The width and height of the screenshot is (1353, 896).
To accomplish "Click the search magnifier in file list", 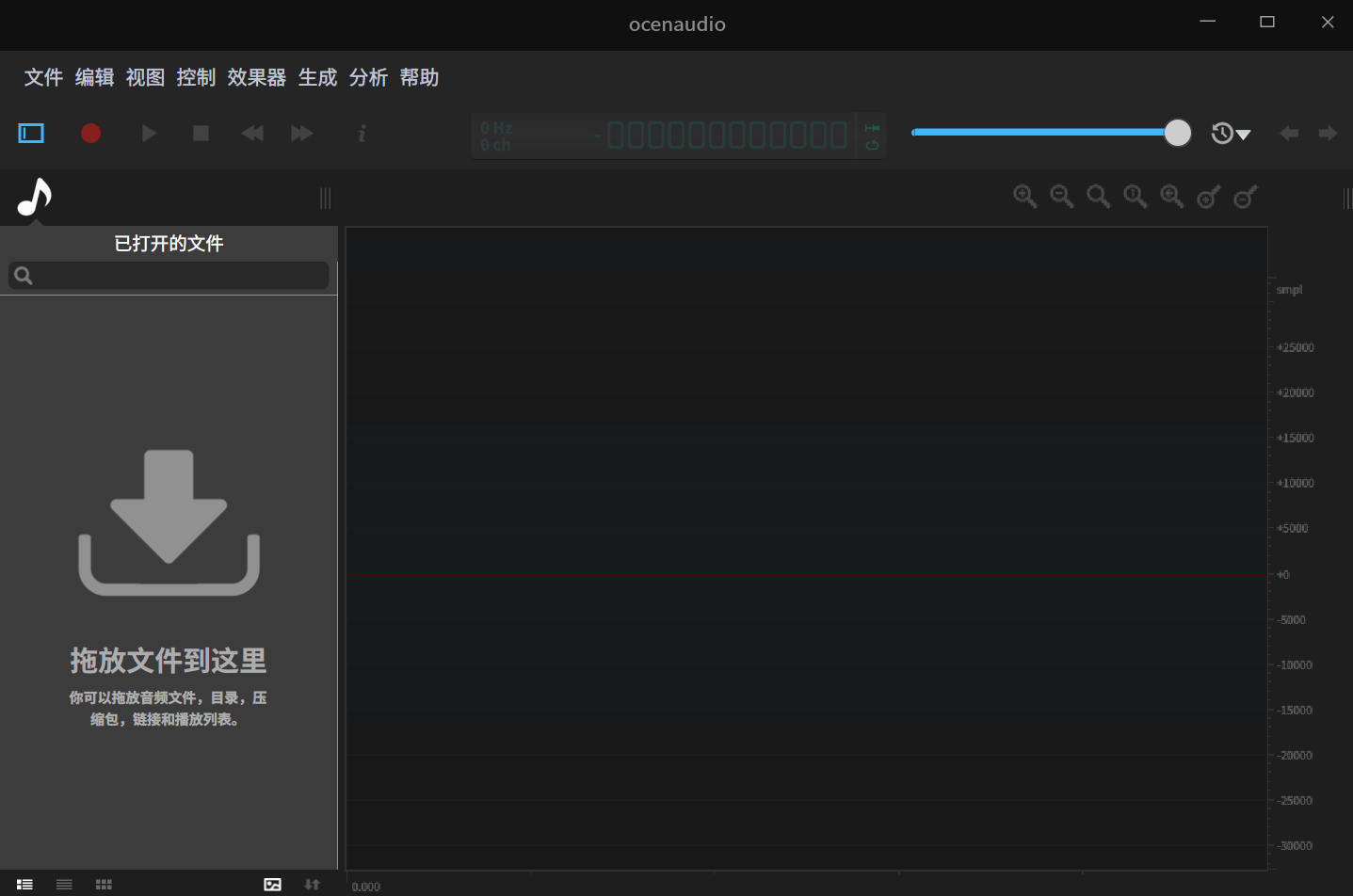I will [x=24, y=275].
